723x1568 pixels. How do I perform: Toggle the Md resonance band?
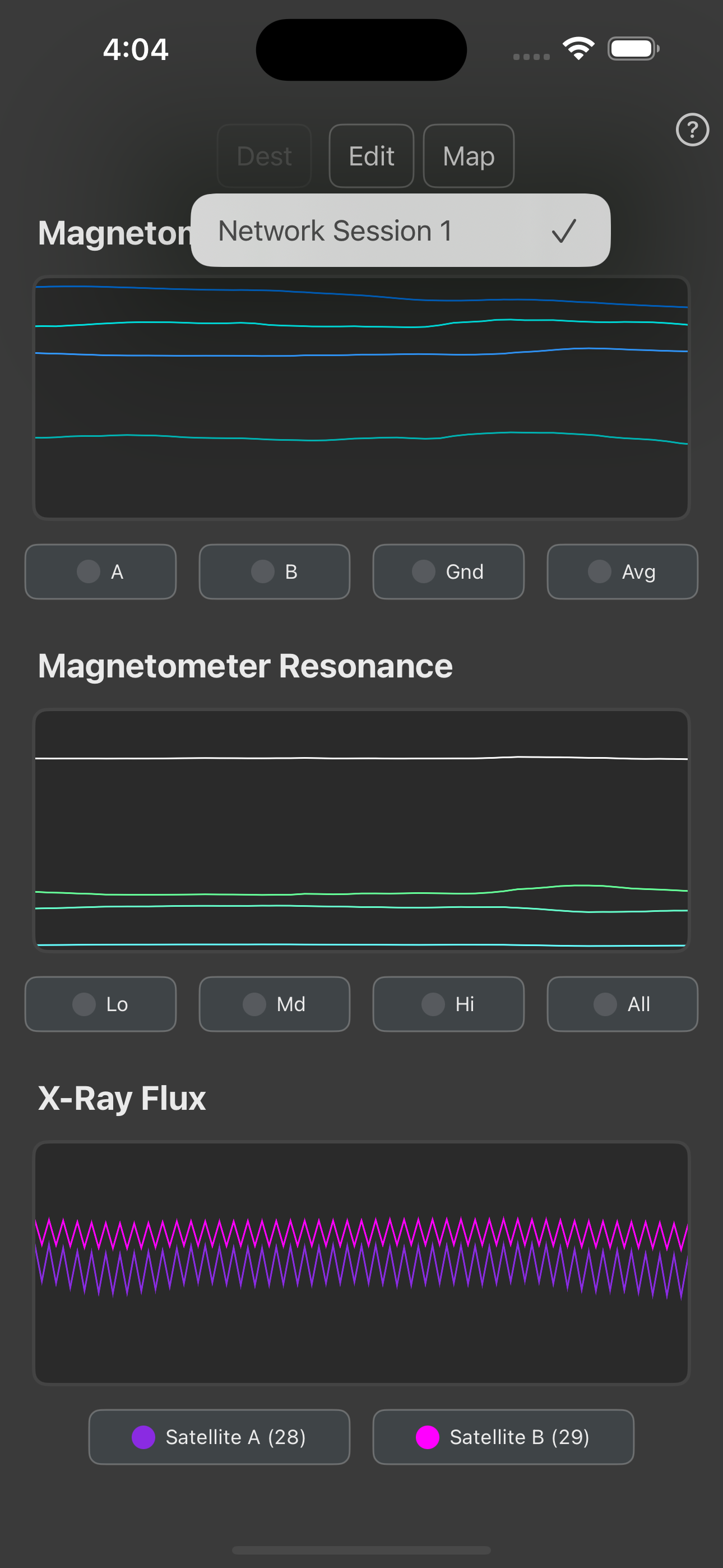275,1004
